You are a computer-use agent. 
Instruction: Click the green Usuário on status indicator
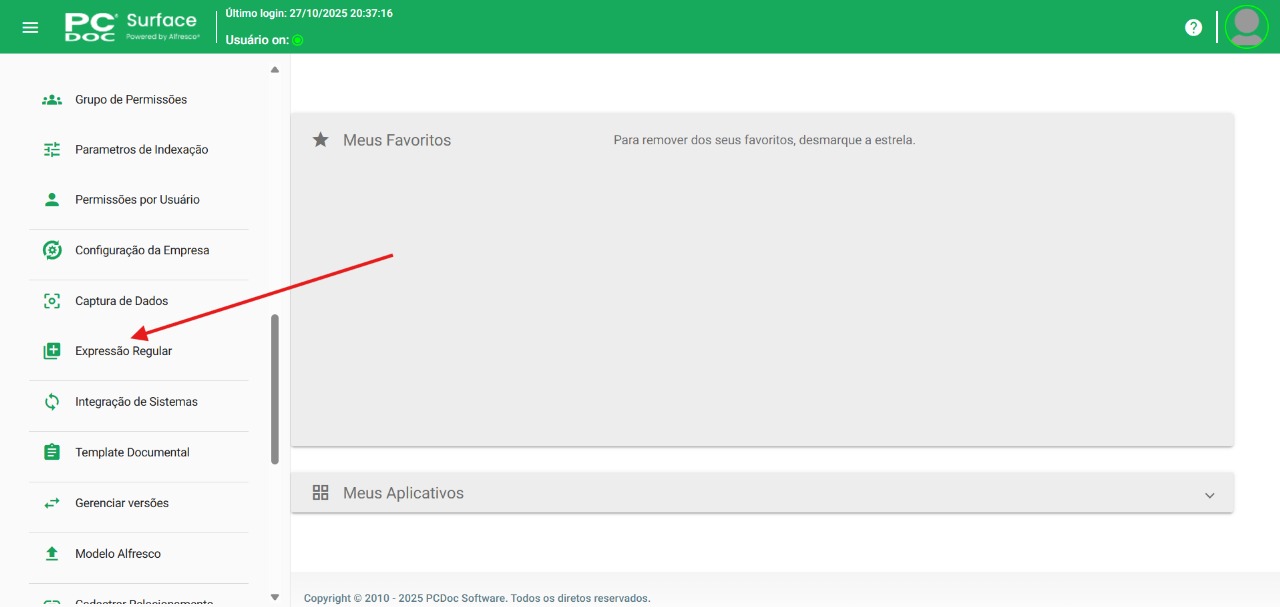coord(297,40)
